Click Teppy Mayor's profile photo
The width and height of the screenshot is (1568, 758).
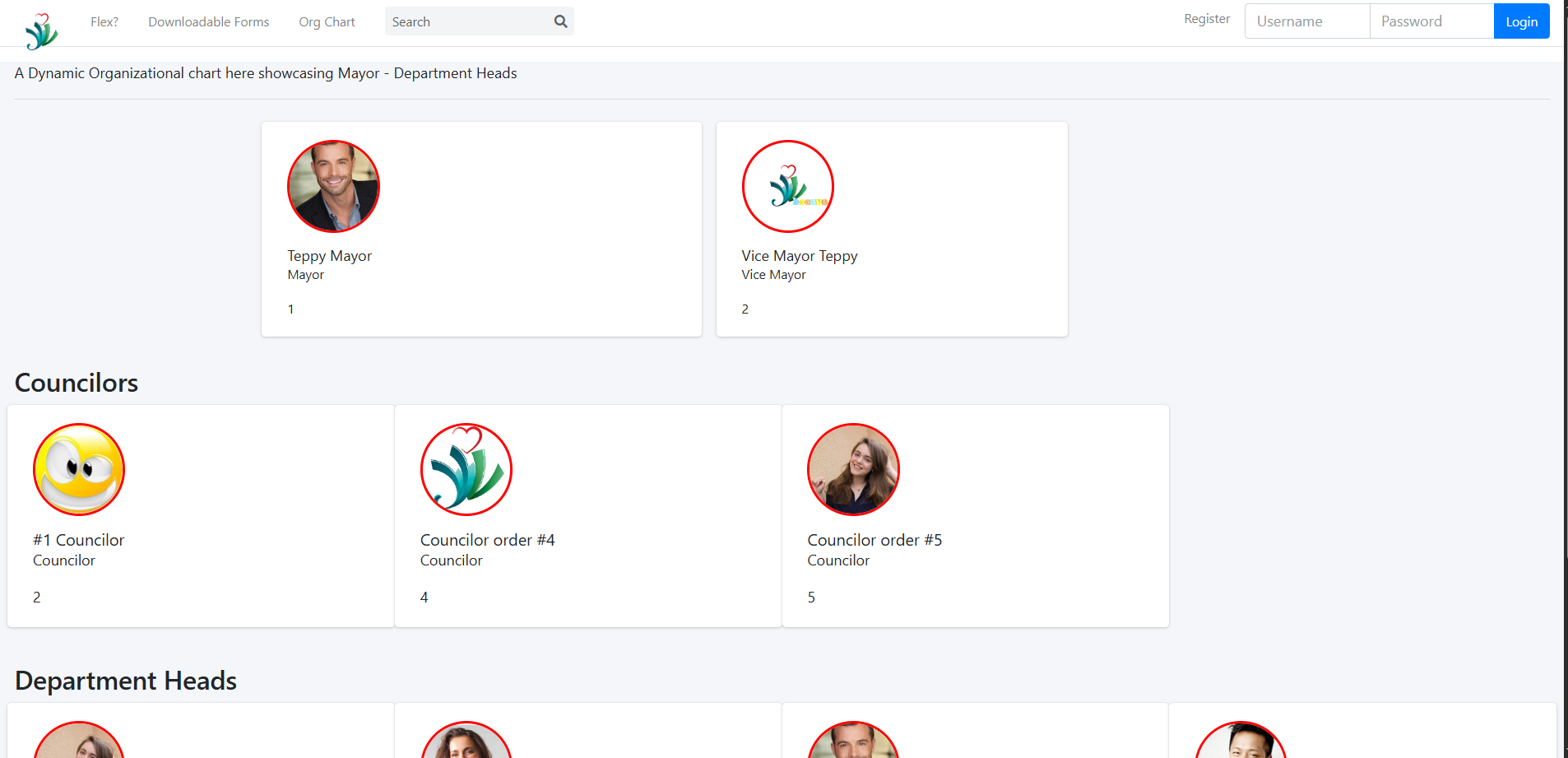[x=333, y=186]
